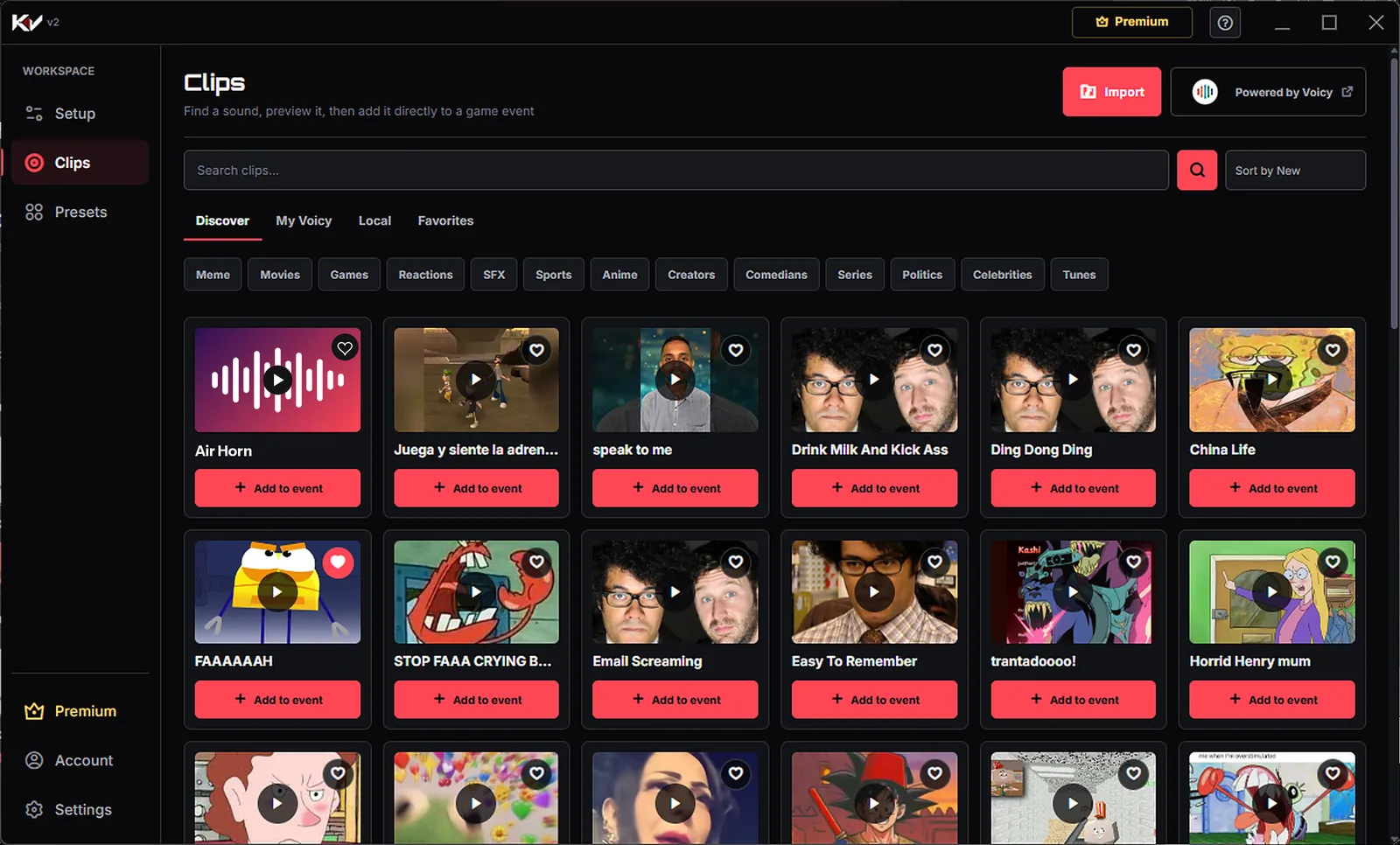Favorite the Drink Milk And Kick Ass clip
Image resolution: width=1400 pixels, height=845 pixels.
(934, 350)
